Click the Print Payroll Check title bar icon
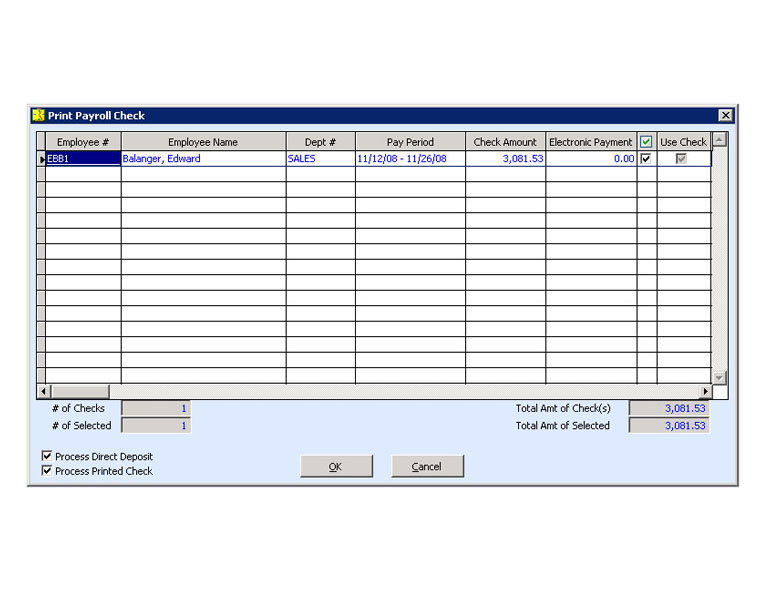The width and height of the screenshot is (770, 600). pyautogui.click(x=39, y=116)
